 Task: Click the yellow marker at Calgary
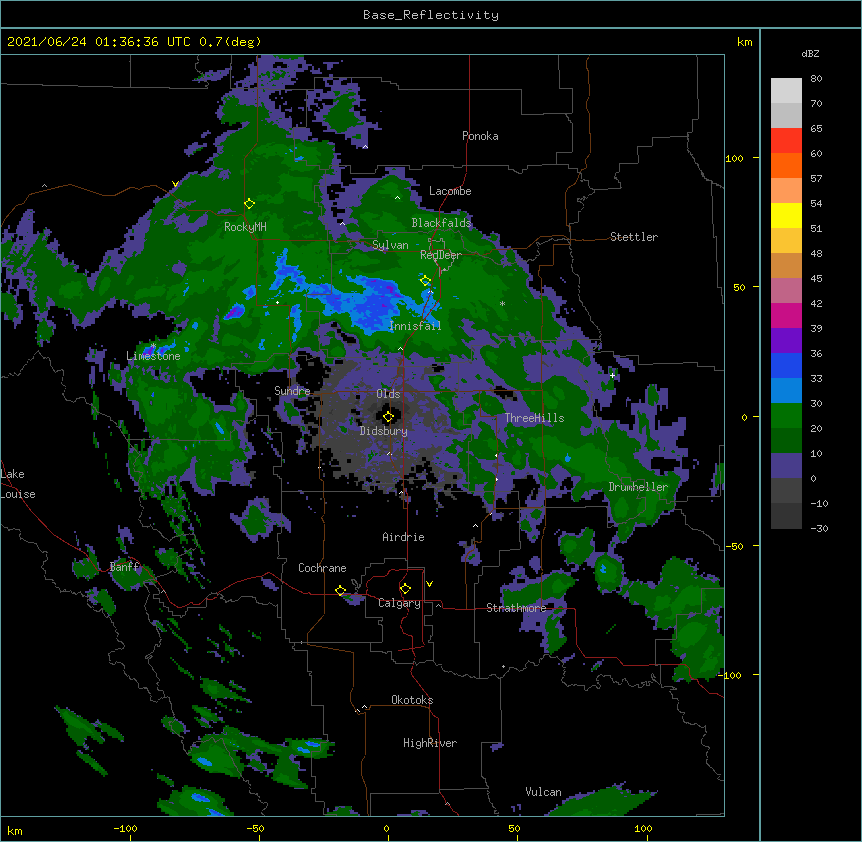pyautogui.click(x=405, y=589)
